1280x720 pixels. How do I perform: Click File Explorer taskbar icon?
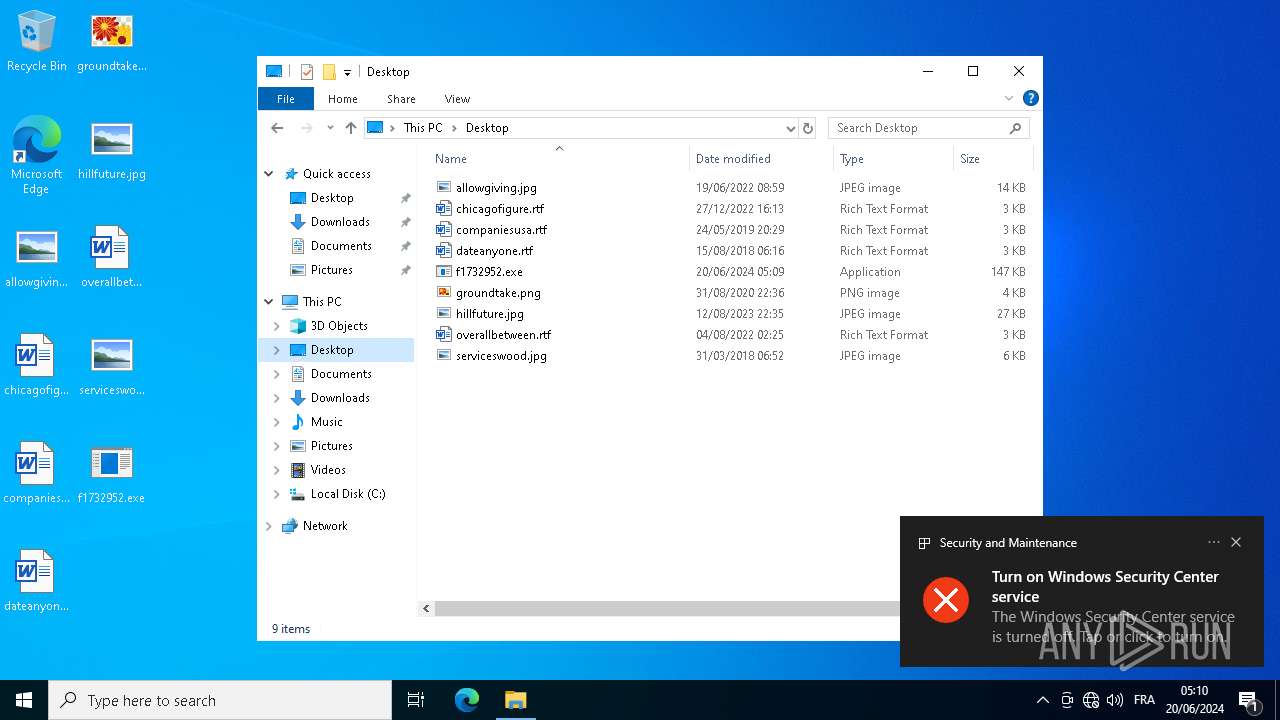point(515,700)
